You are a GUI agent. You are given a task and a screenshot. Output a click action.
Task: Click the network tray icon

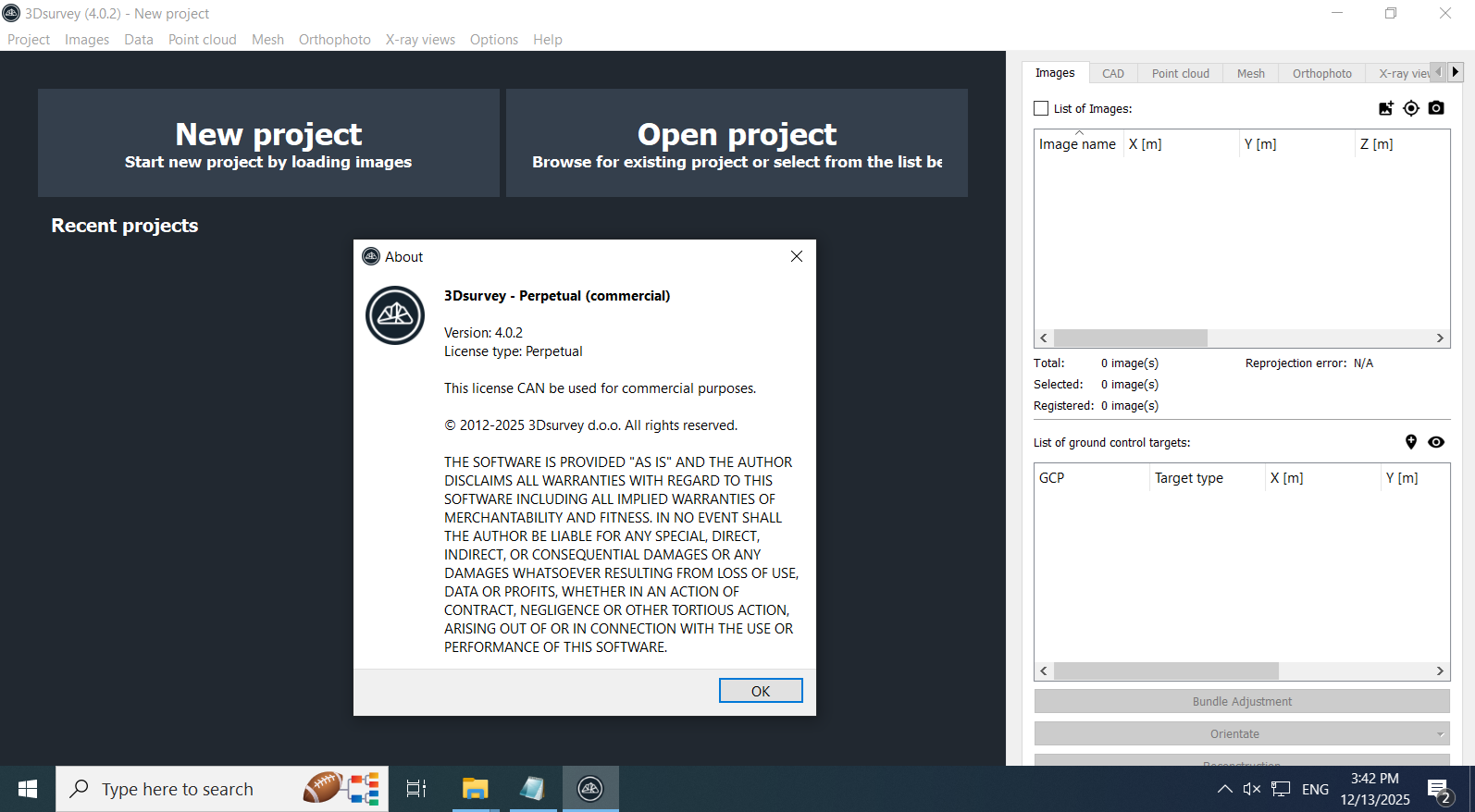click(1281, 789)
